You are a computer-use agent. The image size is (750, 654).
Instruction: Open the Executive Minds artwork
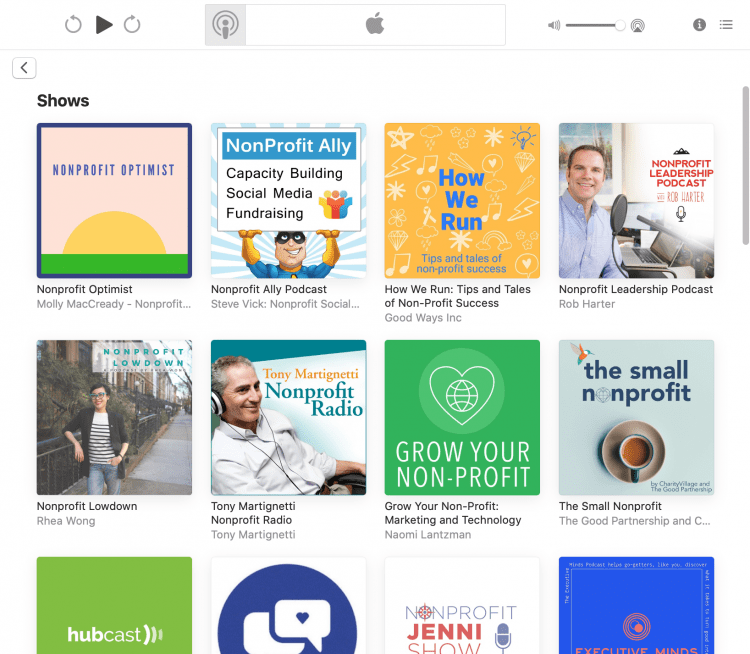click(x=636, y=605)
